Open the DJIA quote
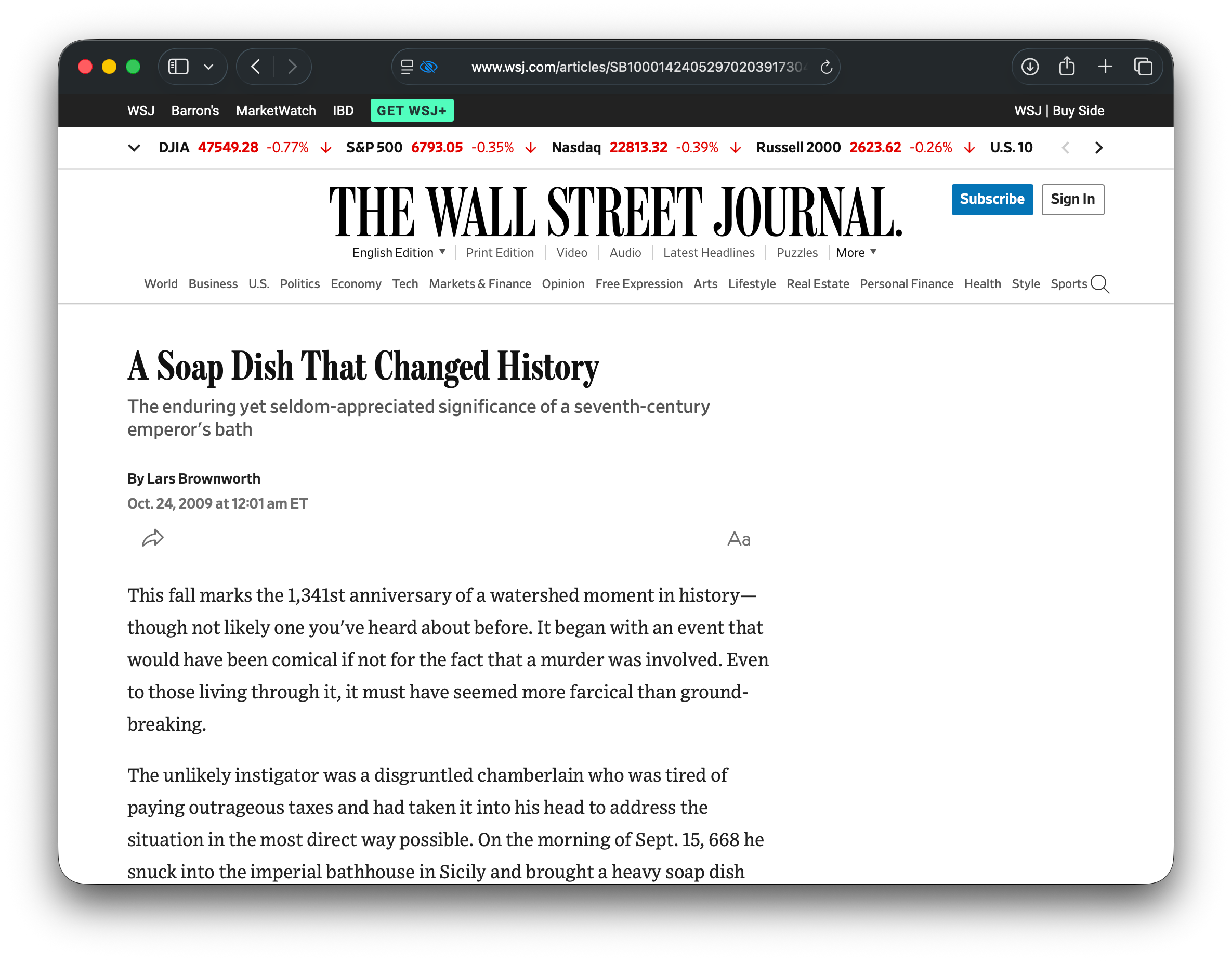 pos(245,148)
